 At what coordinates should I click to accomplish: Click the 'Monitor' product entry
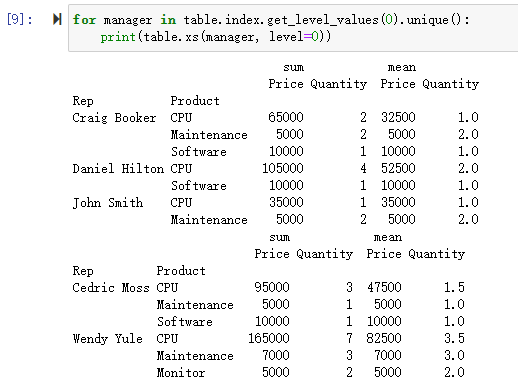181,373
